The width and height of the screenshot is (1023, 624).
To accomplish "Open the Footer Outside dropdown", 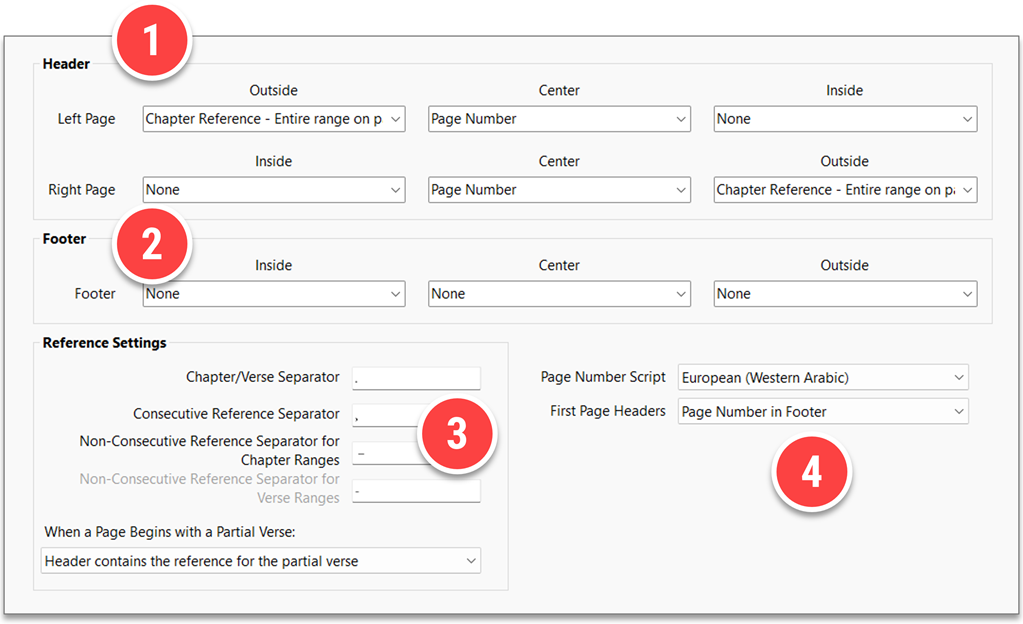I will (x=845, y=294).
